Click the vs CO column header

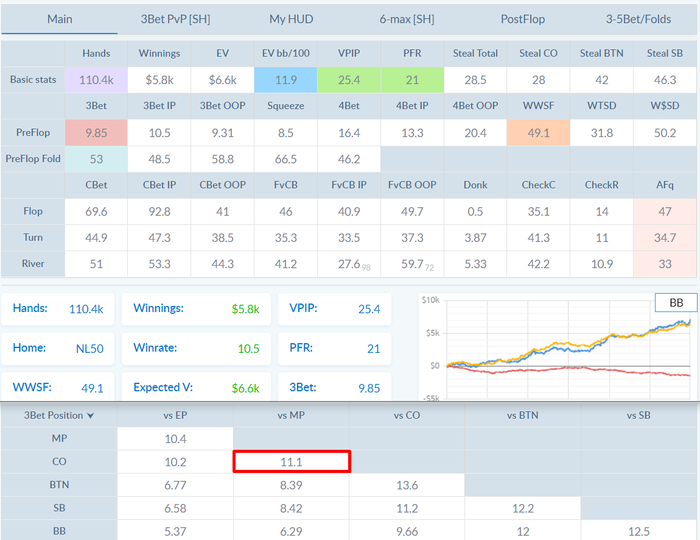tap(407, 415)
